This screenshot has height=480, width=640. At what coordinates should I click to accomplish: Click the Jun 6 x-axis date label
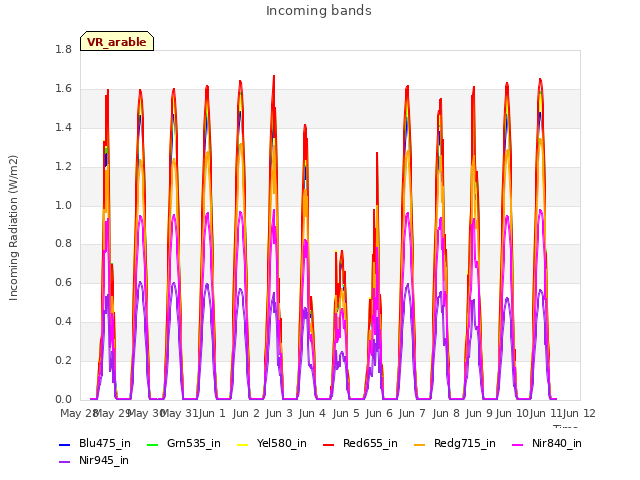[x=379, y=413]
